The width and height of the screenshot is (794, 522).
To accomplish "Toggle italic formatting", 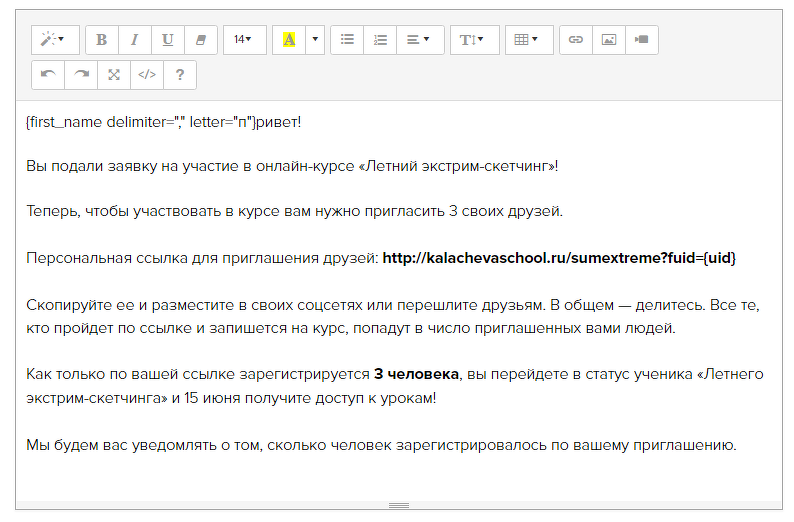I will (x=134, y=40).
